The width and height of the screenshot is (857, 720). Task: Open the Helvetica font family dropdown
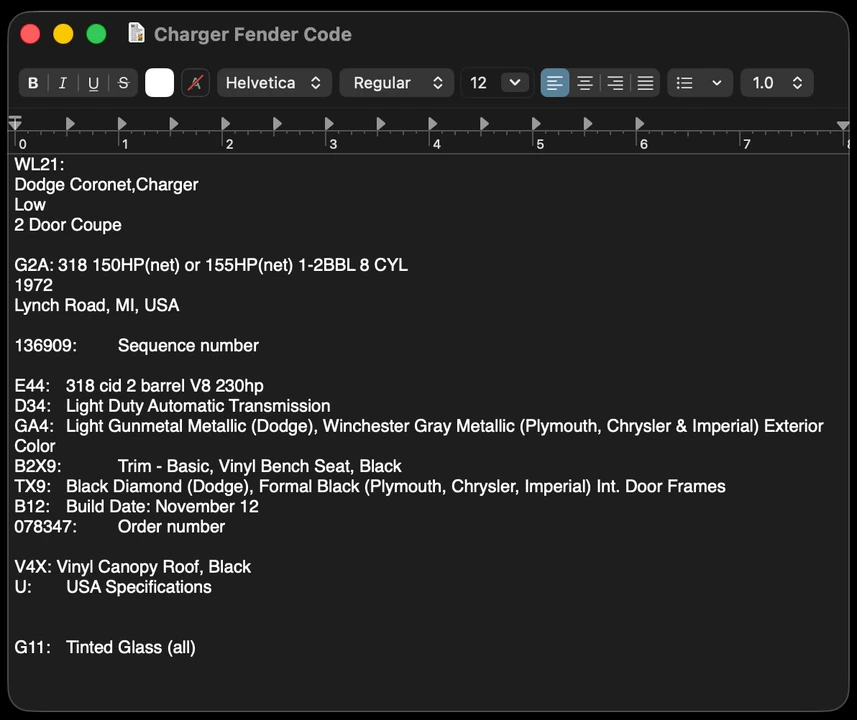[x=274, y=83]
